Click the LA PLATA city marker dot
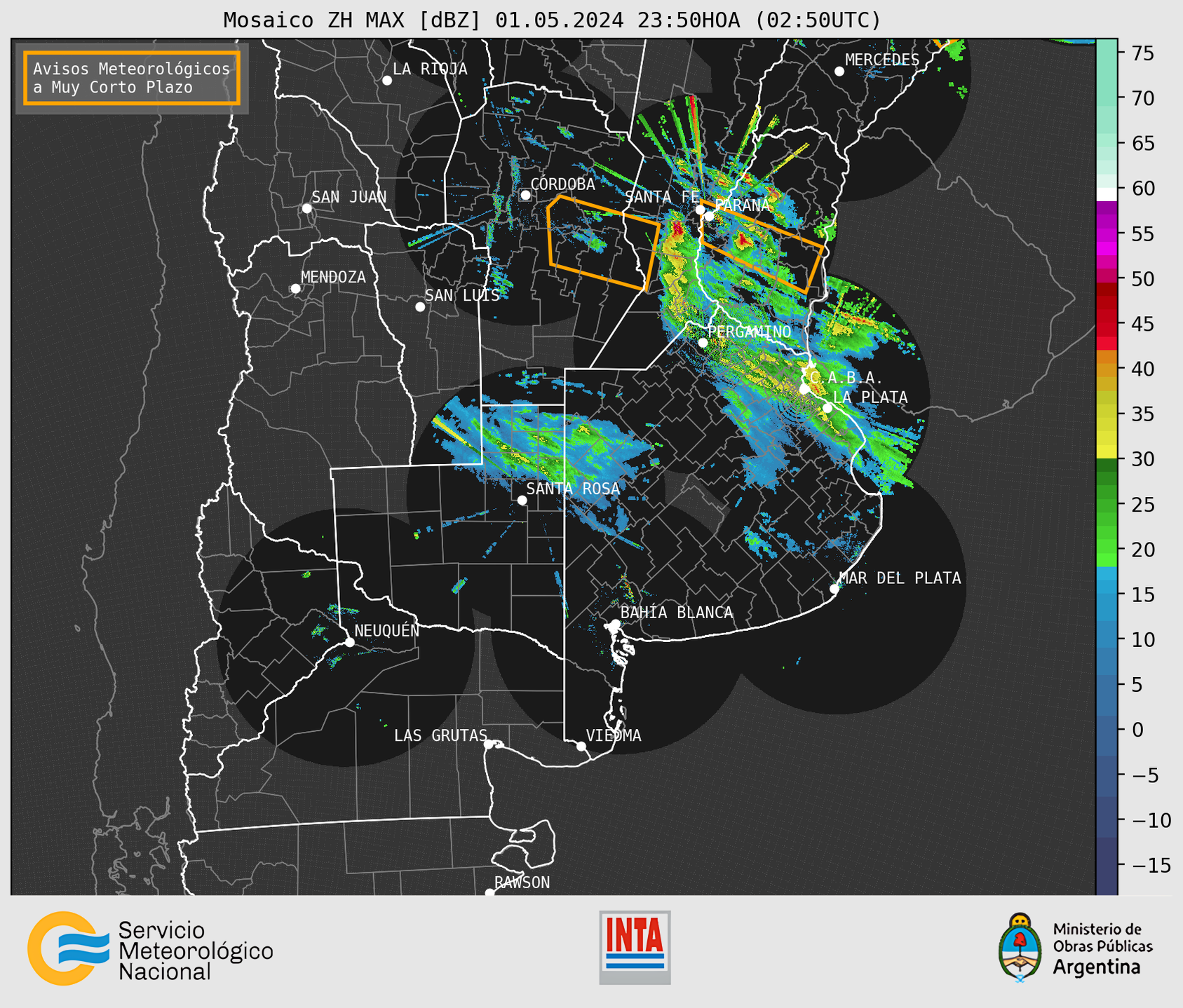The height and width of the screenshot is (1008, 1183). pos(827,408)
